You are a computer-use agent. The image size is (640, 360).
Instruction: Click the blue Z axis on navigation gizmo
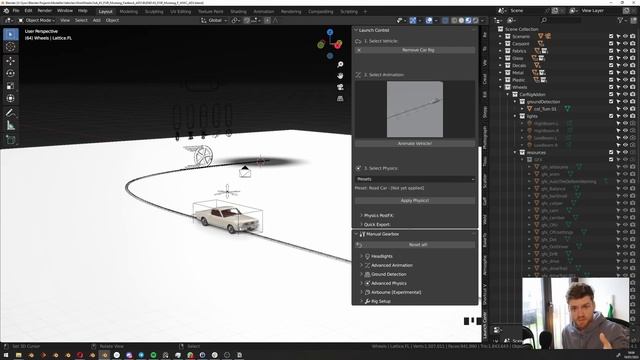330,32
